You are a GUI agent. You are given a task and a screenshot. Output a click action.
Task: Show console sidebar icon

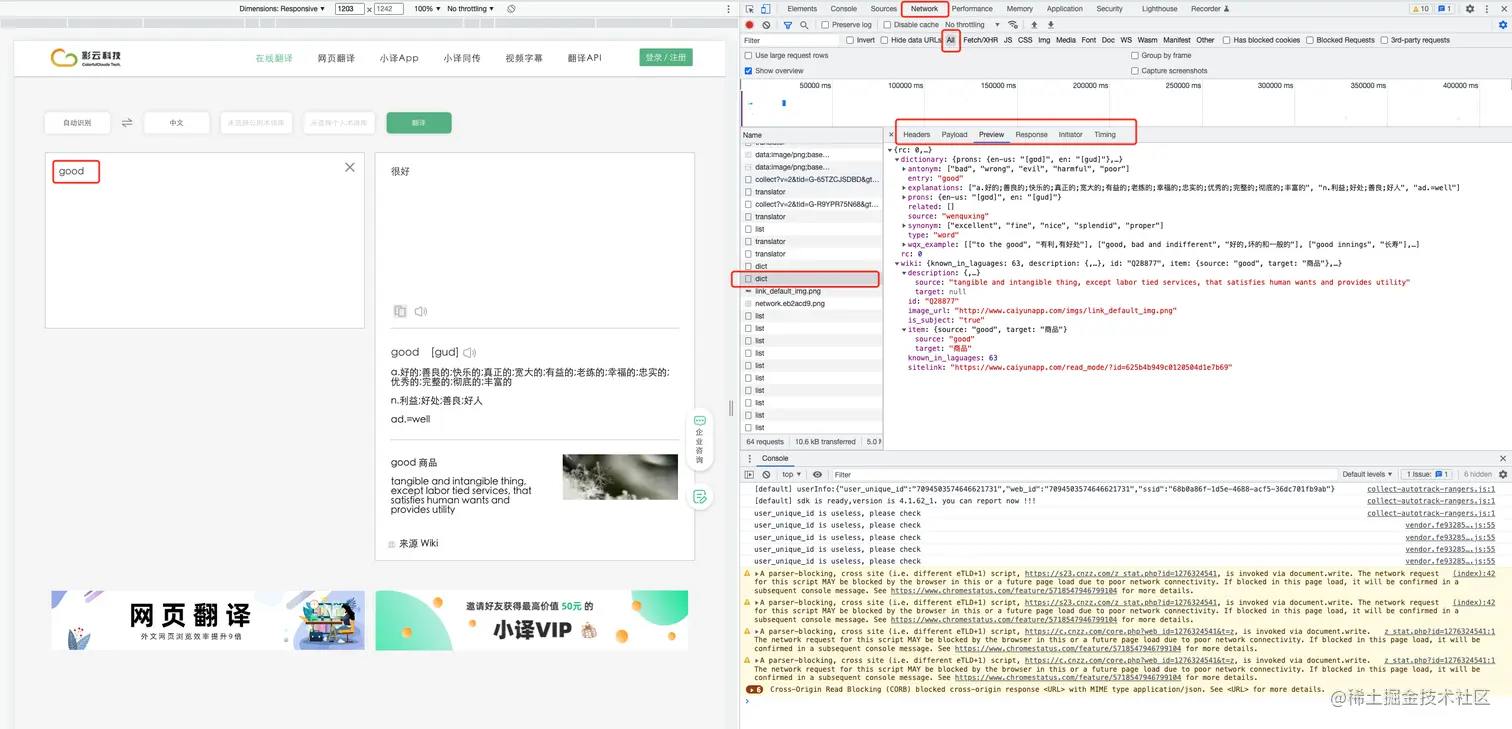pos(750,474)
